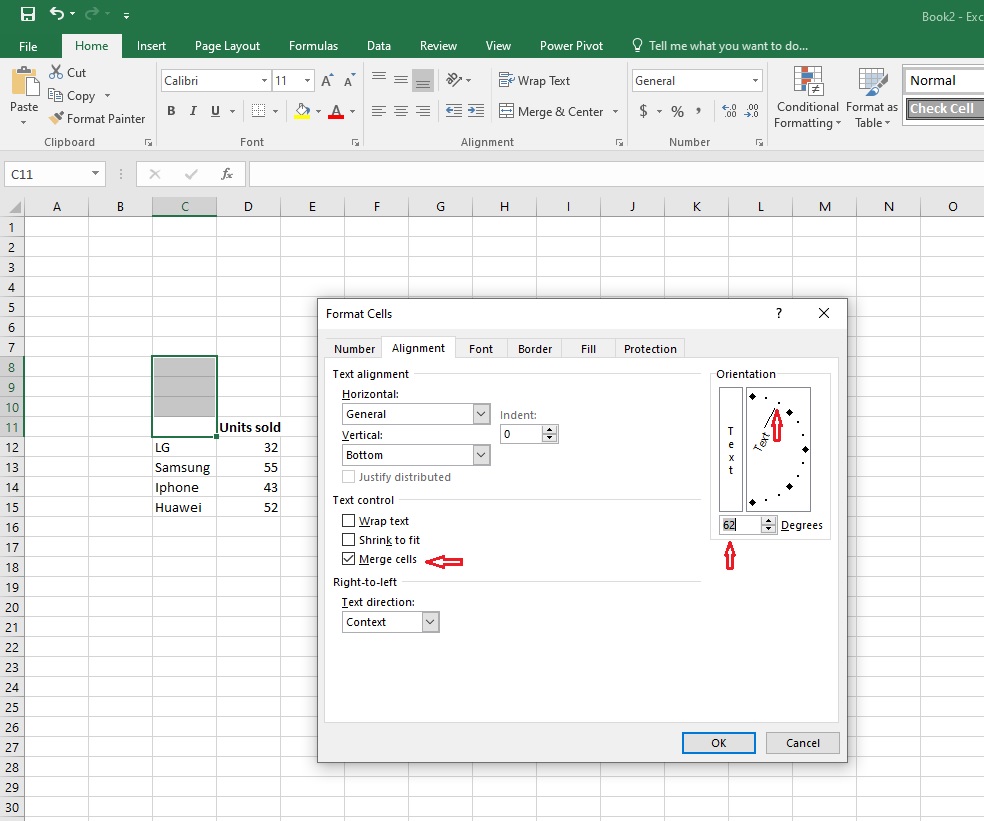The width and height of the screenshot is (984, 821).
Task: Open Conditional Formatting options
Action: click(x=806, y=97)
